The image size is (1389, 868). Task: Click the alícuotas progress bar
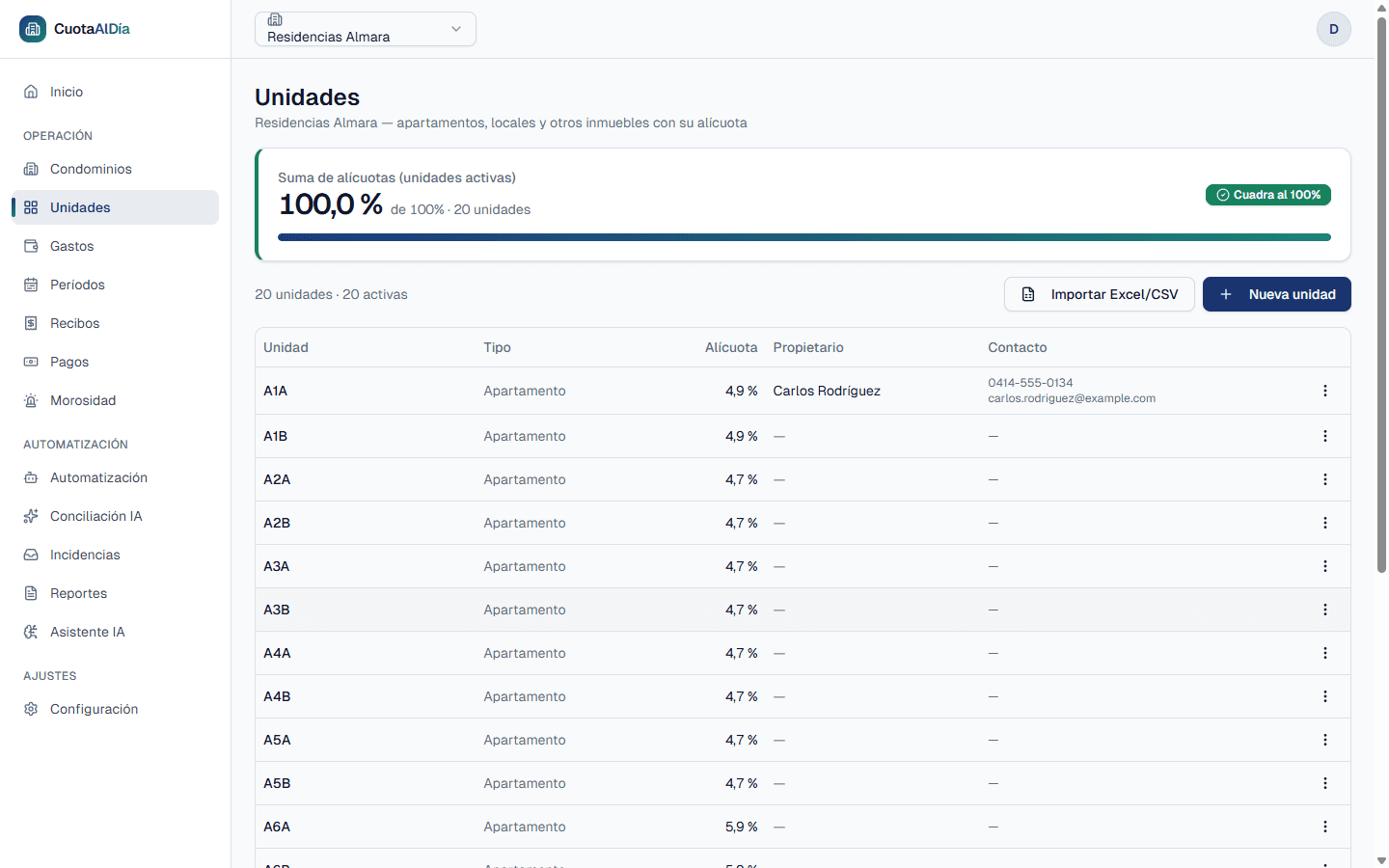coord(804,237)
